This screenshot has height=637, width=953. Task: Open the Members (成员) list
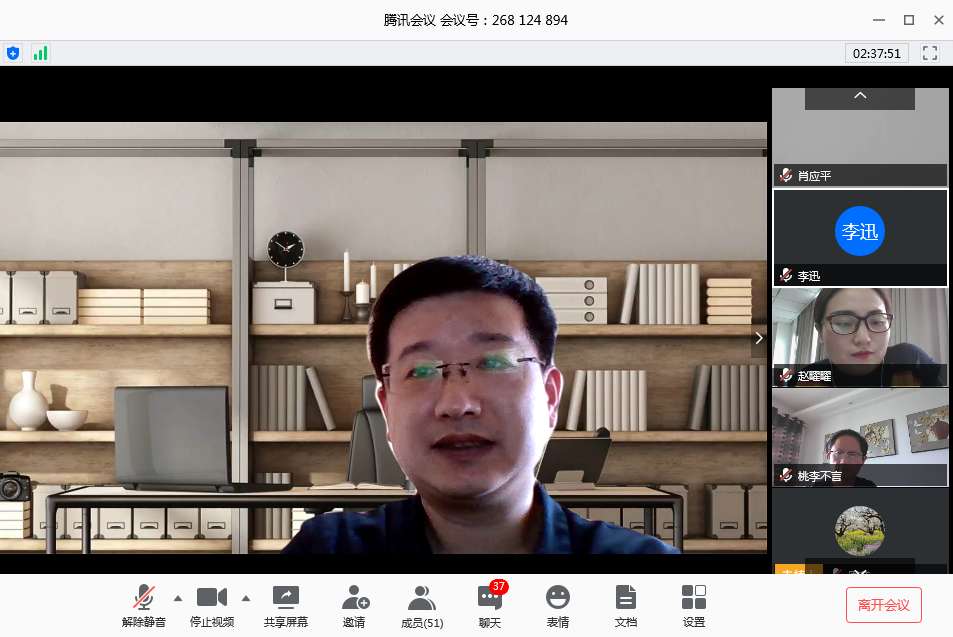coord(421,606)
